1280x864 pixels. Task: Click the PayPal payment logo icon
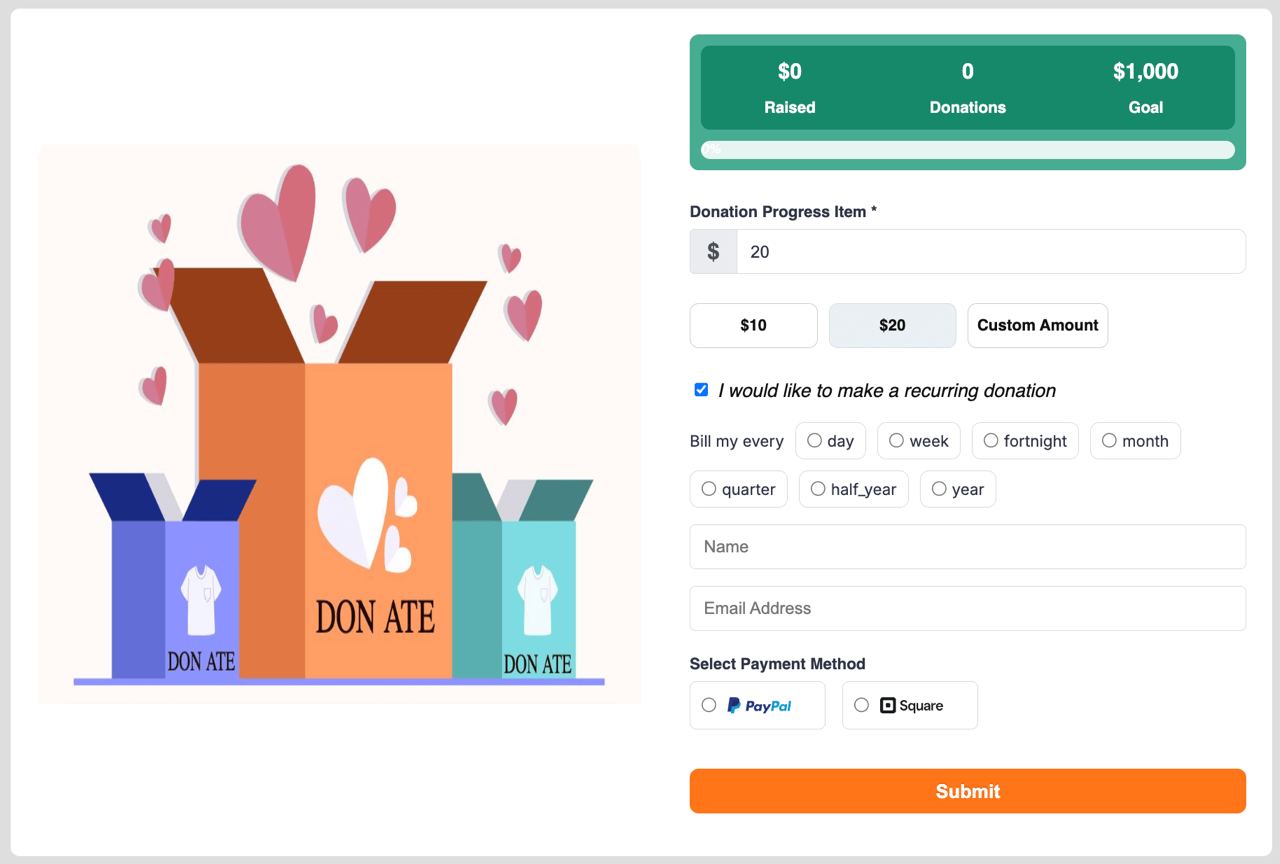tap(760, 705)
